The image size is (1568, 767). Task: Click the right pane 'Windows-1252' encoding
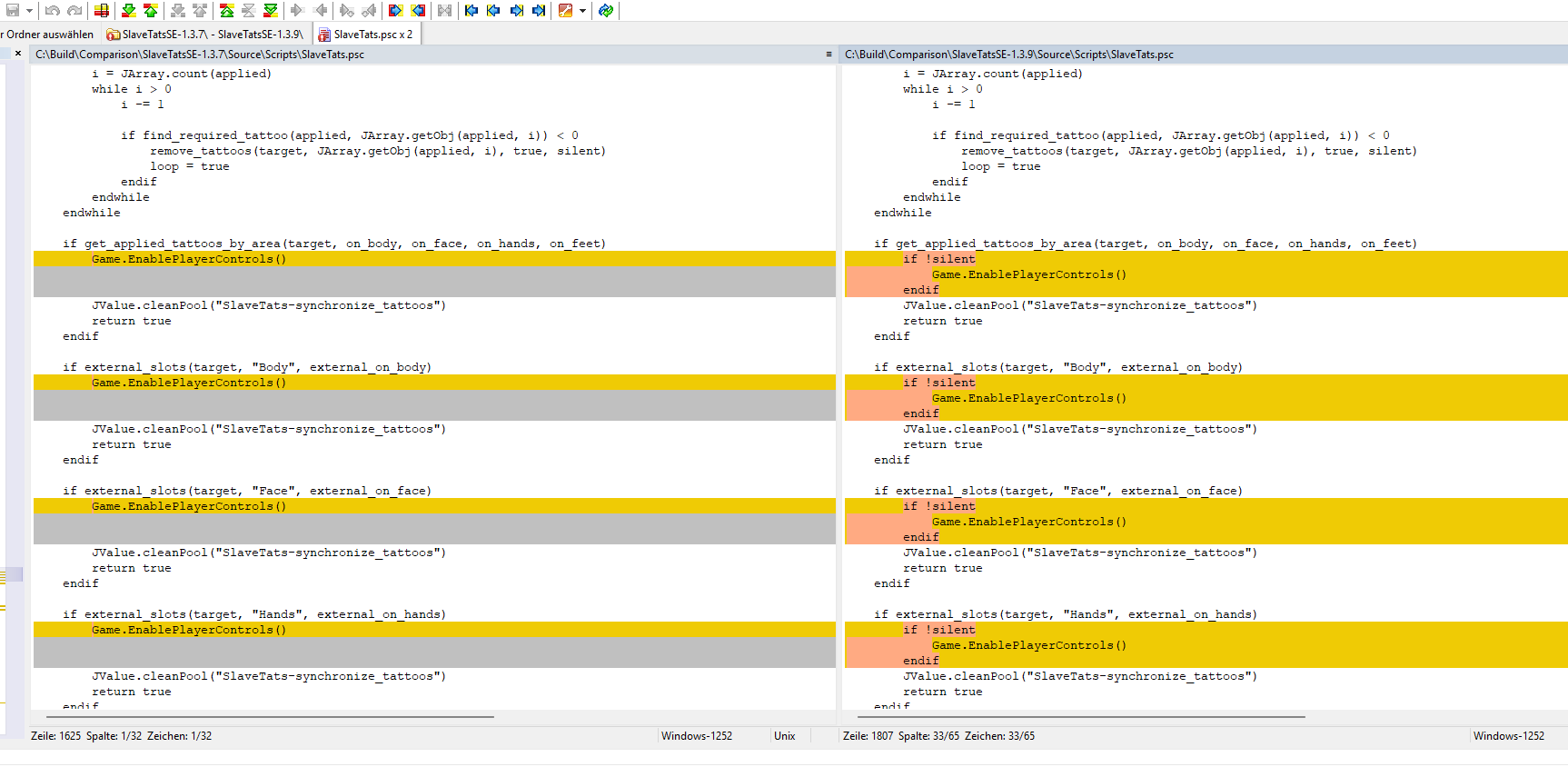click(x=1509, y=736)
